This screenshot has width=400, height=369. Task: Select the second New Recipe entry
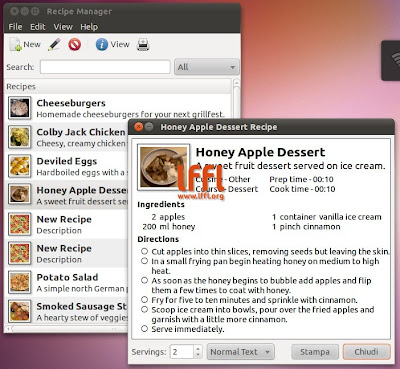tap(67, 253)
